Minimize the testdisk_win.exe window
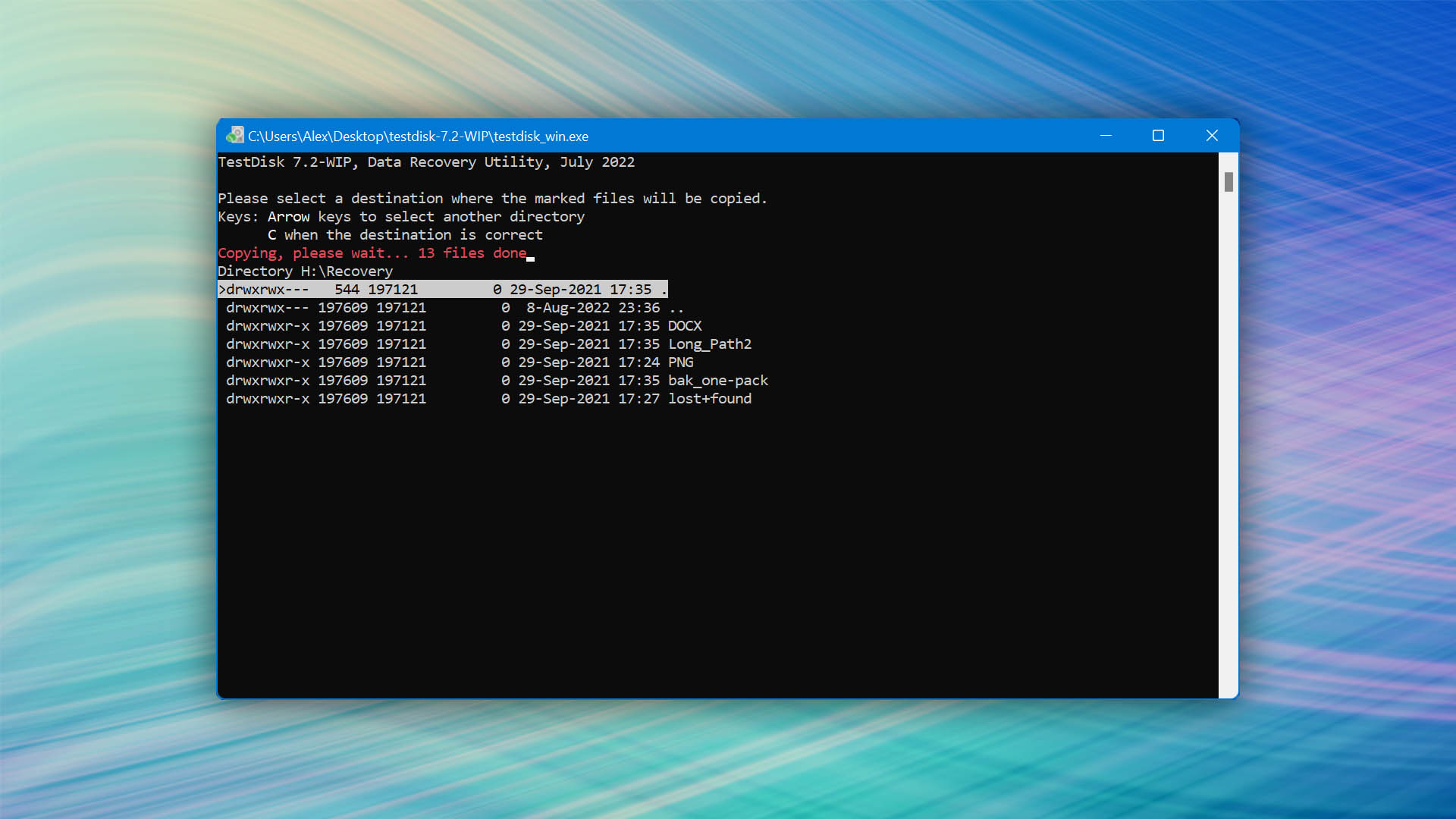 (x=1106, y=136)
